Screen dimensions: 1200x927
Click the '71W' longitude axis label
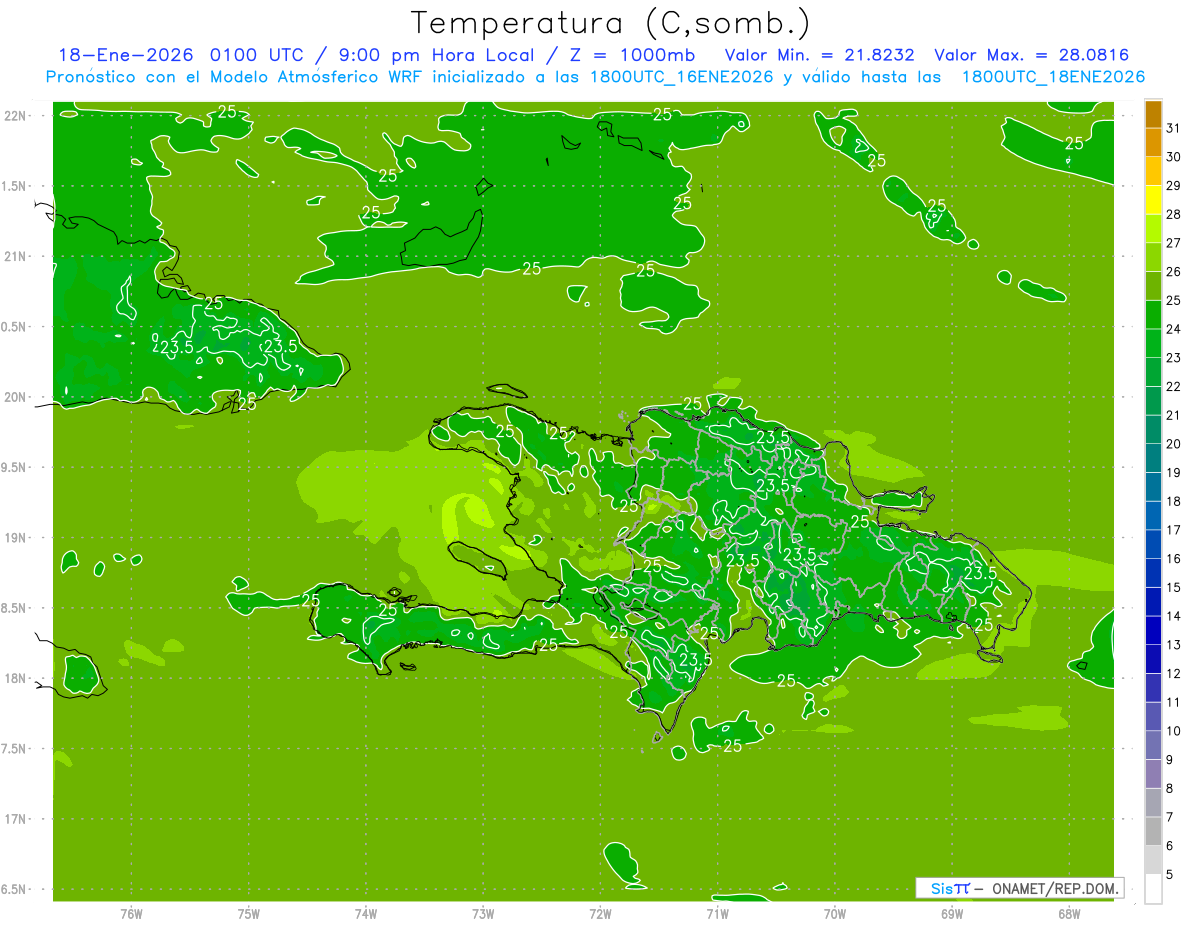click(x=717, y=914)
